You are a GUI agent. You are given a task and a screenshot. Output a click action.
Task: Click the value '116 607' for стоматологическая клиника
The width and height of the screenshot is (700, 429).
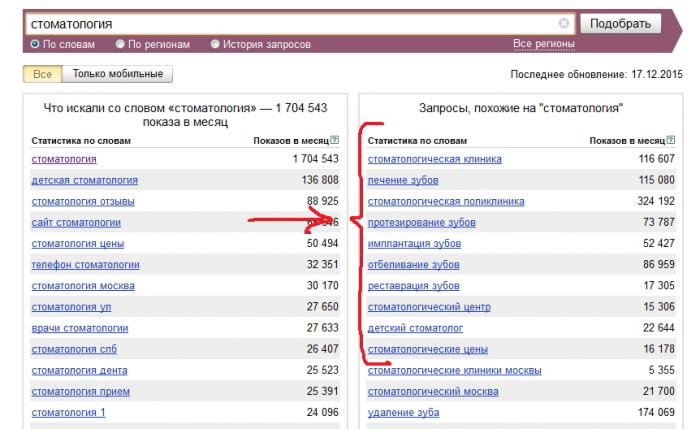[x=656, y=159]
